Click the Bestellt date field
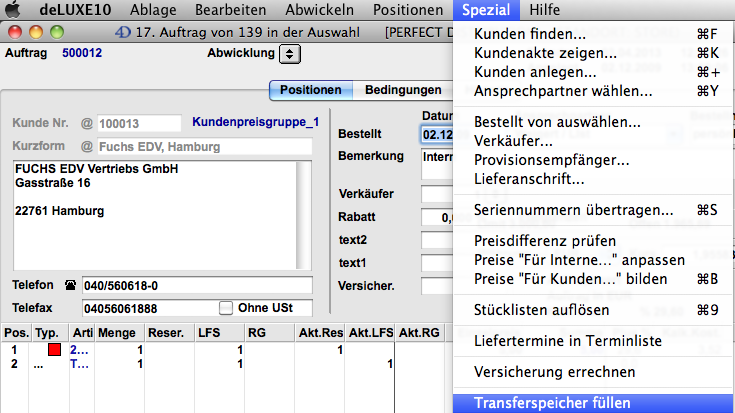Image resolution: width=735 pixels, height=413 pixels. [437, 133]
